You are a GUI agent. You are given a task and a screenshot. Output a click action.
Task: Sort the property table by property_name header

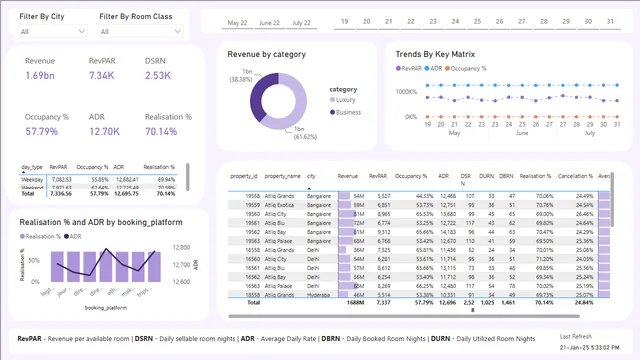coord(282,176)
